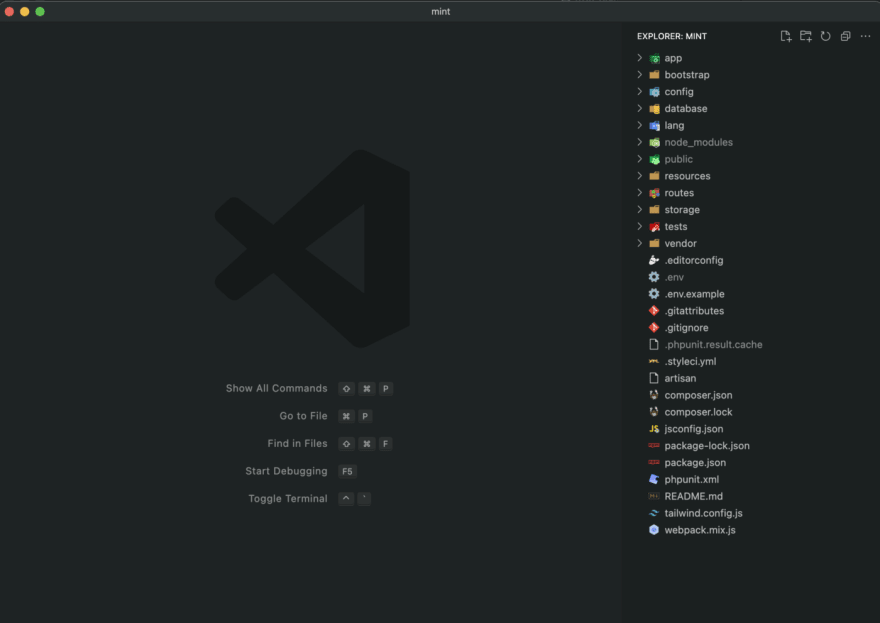Click the gear icon next to .env

click(654, 277)
